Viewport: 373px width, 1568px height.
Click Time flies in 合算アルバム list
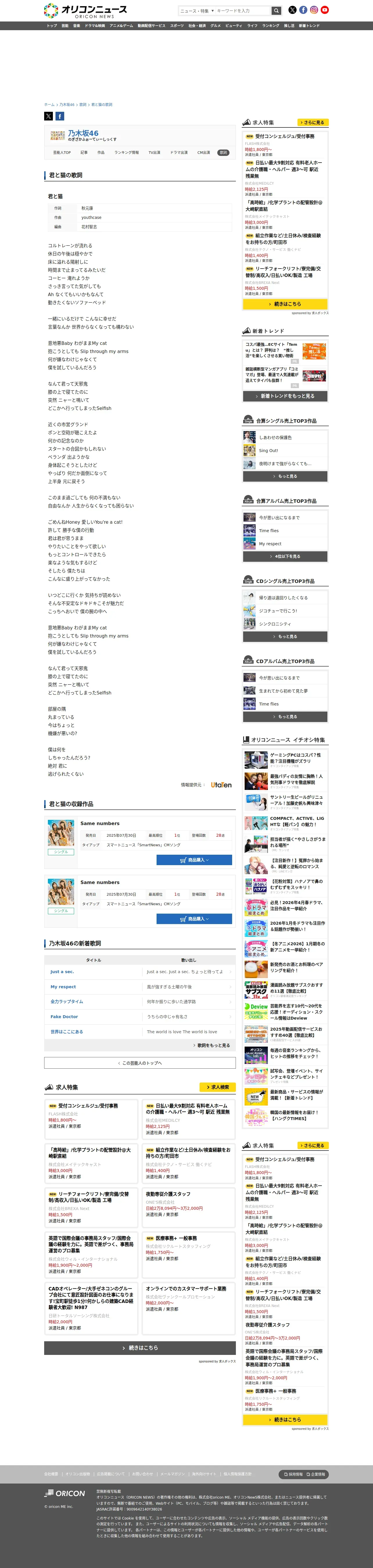click(269, 531)
